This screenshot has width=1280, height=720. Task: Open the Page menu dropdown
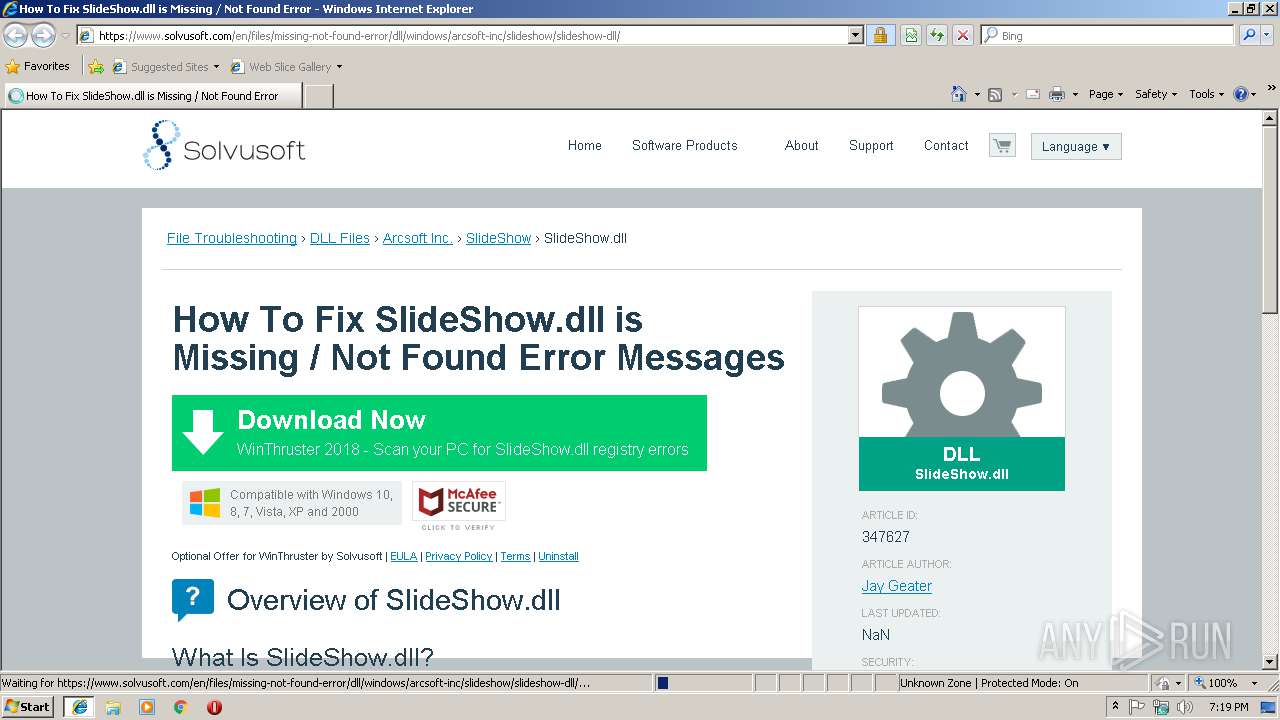coord(1106,94)
